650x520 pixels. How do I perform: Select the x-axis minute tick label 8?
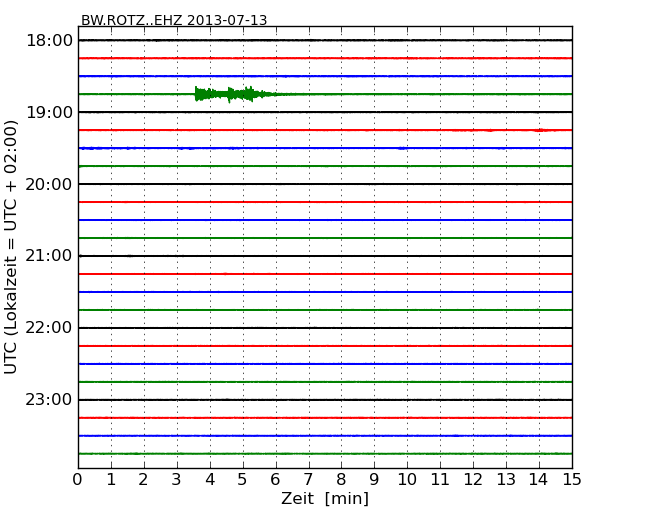tap(341, 480)
